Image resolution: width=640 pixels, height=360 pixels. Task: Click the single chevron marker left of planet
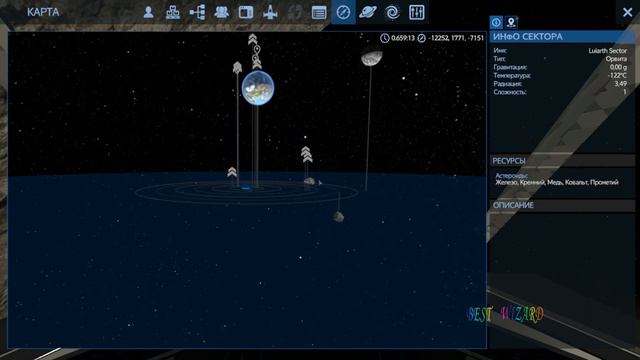(238, 68)
